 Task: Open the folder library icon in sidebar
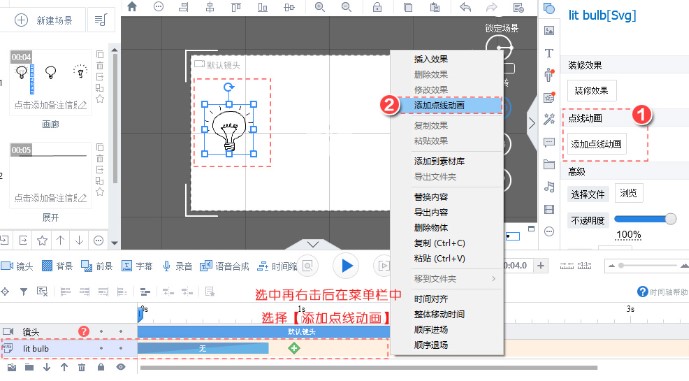click(x=549, y=164)
